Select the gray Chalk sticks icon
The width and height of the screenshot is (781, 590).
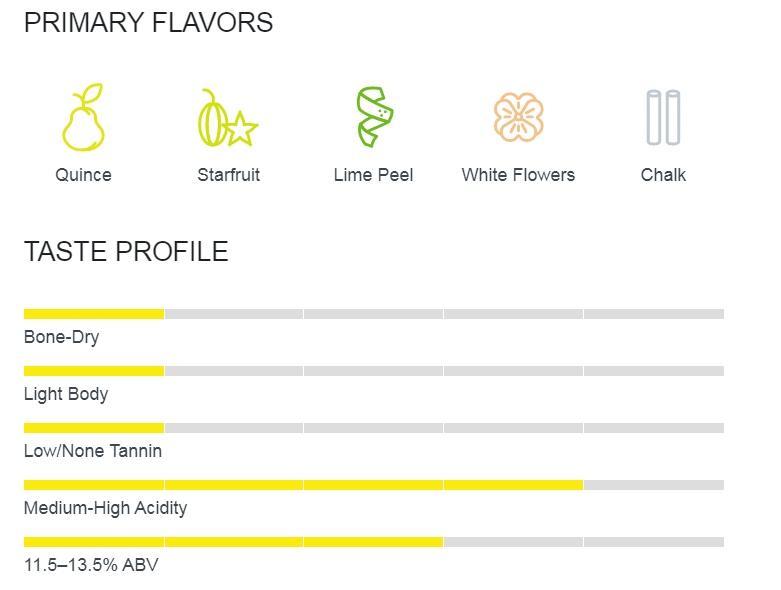click(x=663, y=118)
